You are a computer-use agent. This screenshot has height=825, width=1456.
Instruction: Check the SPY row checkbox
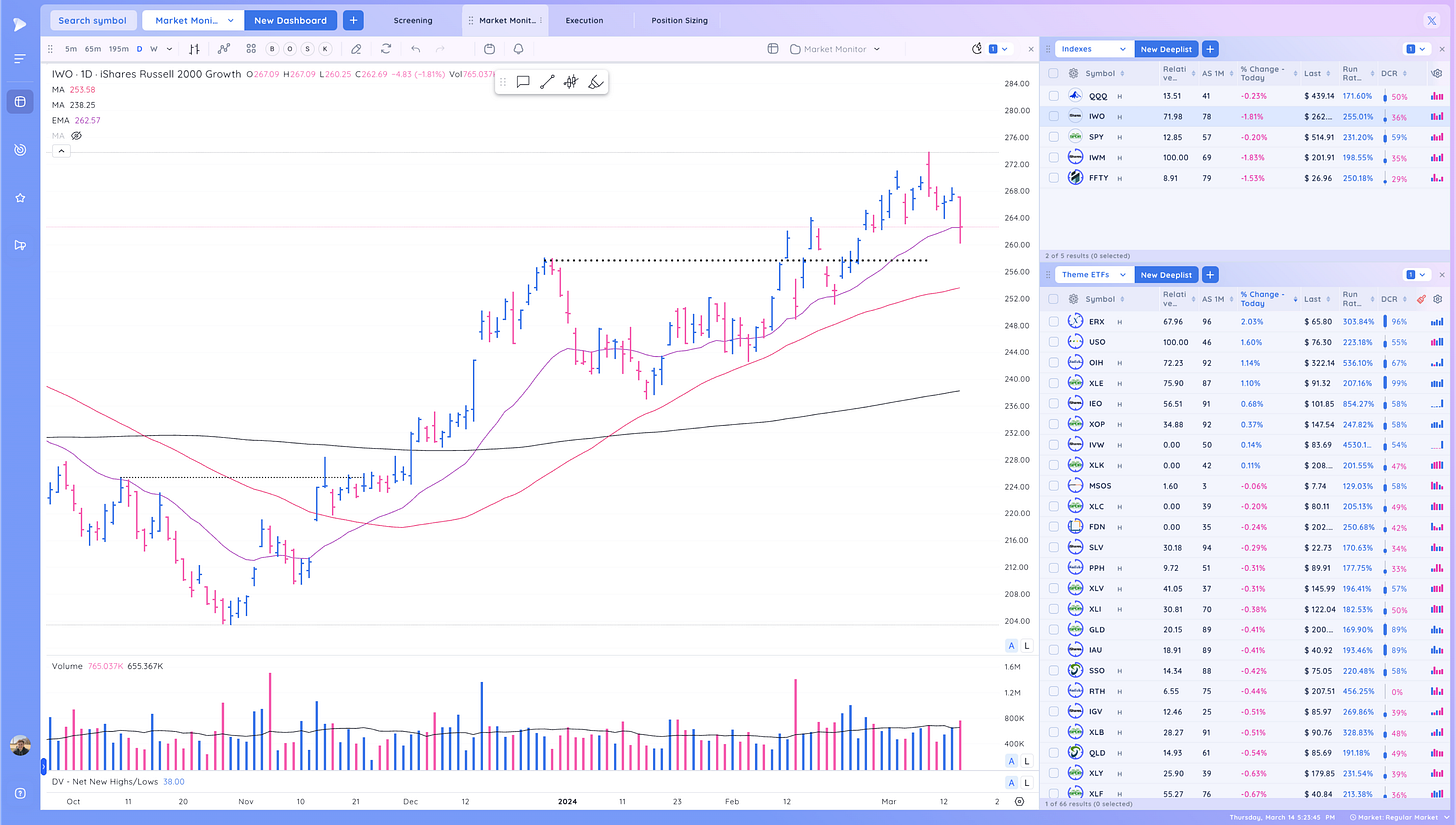(1053, 137)
